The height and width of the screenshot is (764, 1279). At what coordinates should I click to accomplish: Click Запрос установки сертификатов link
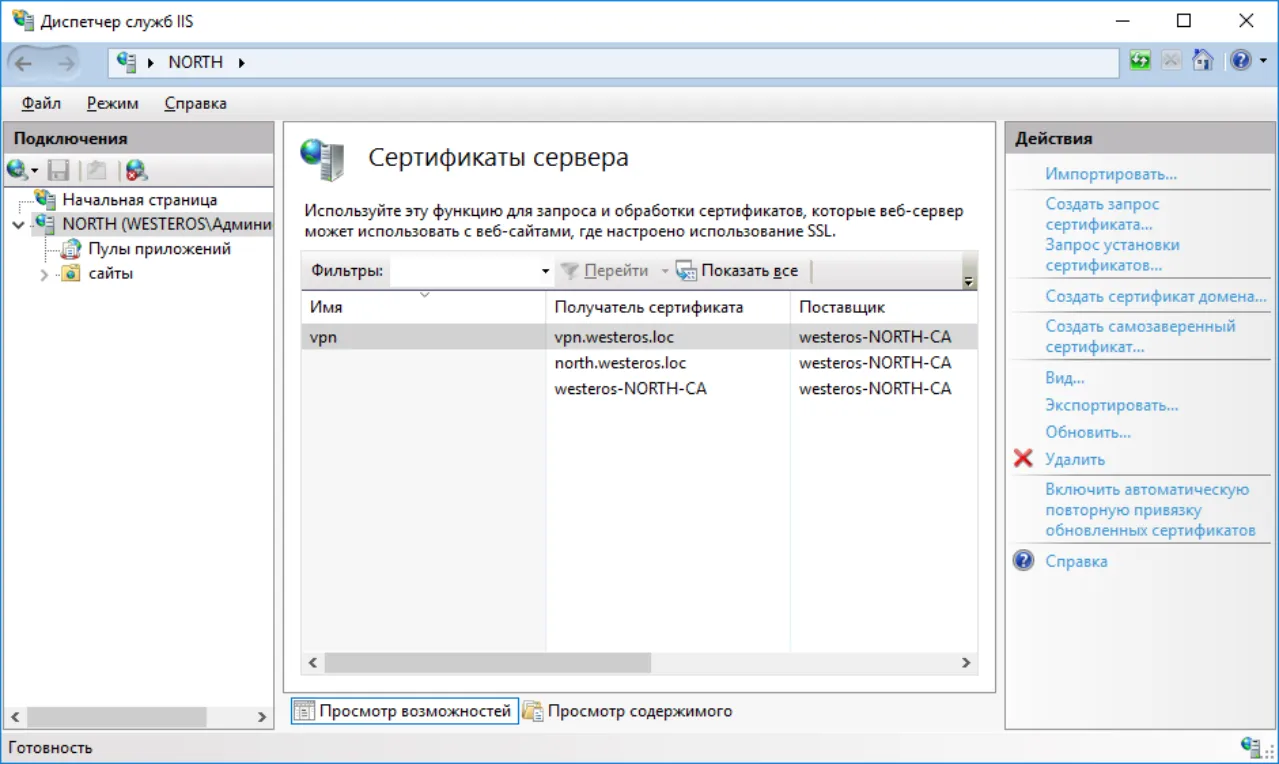point(1112,255)
